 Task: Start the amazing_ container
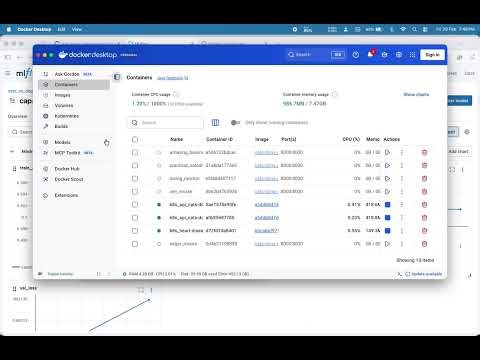coord(387,152)
